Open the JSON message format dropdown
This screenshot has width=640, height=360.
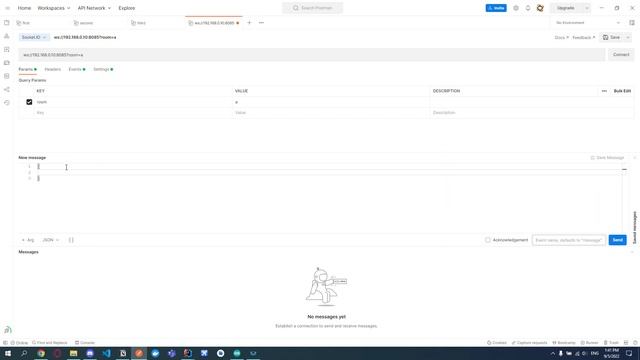51,240
